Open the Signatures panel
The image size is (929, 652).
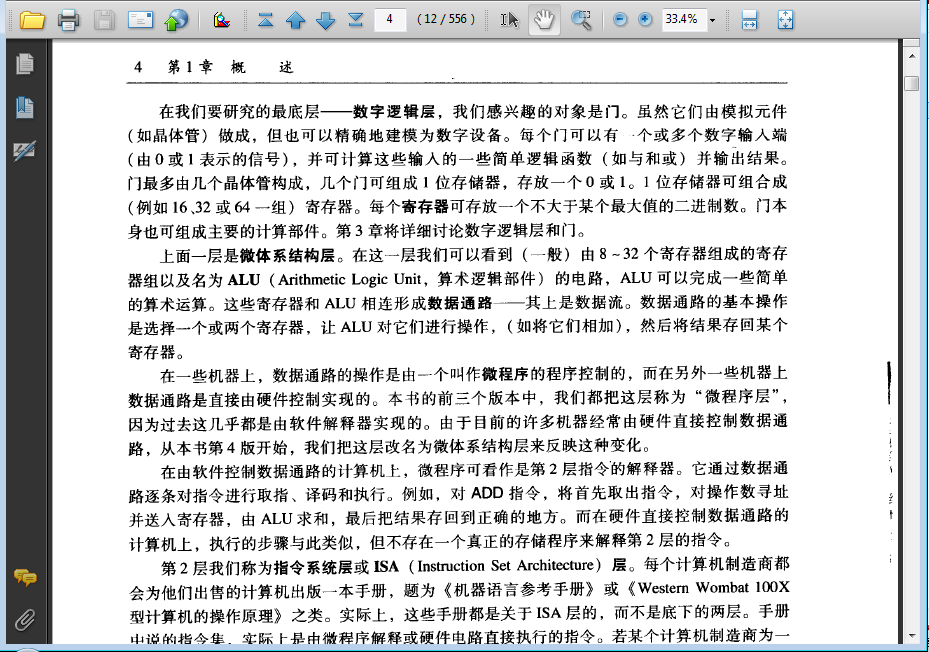pos(25,151)
